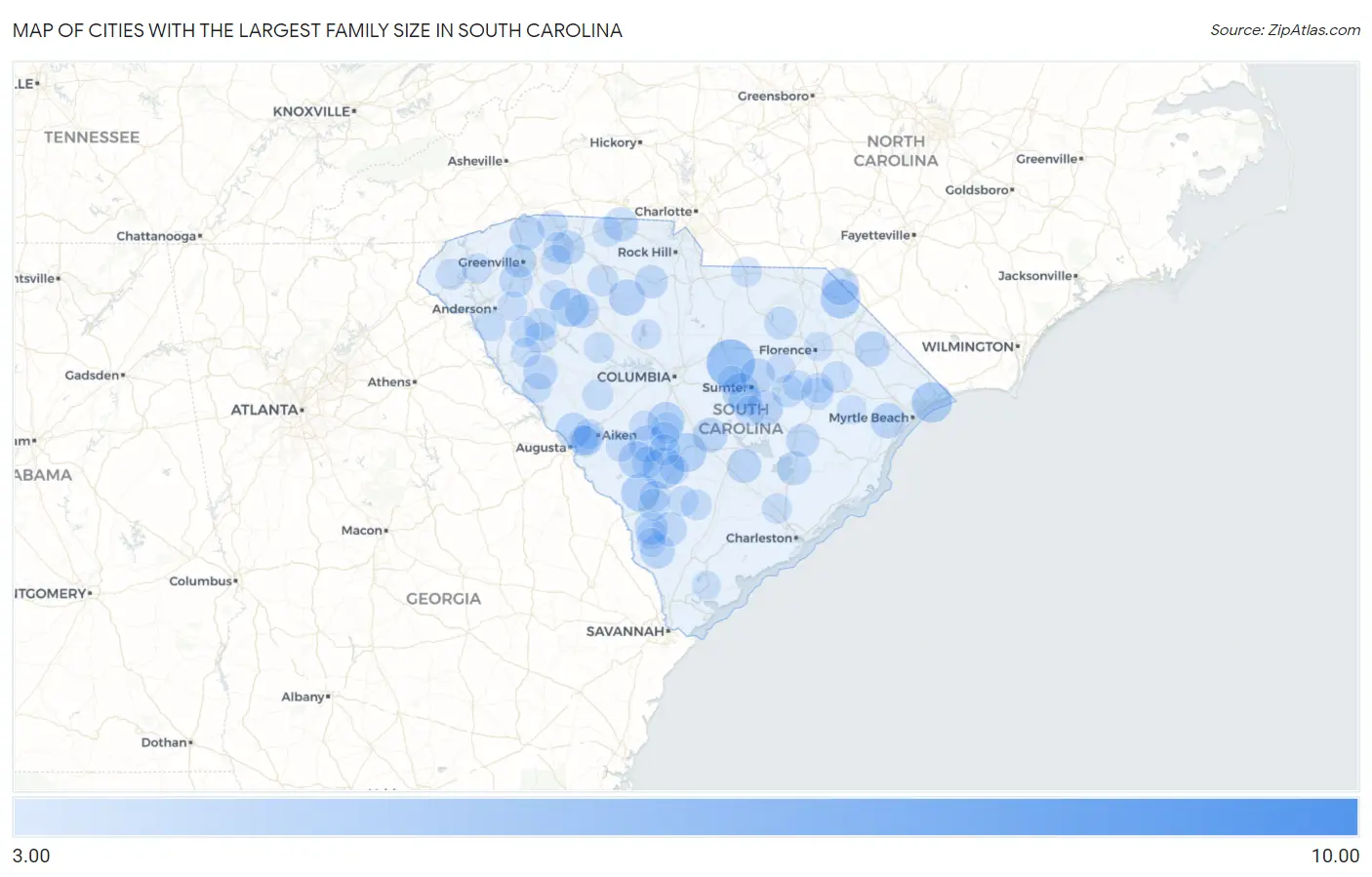Screen dimensions: 1372x877
Task: Click the map title heading text
Action: coord(317,30)
